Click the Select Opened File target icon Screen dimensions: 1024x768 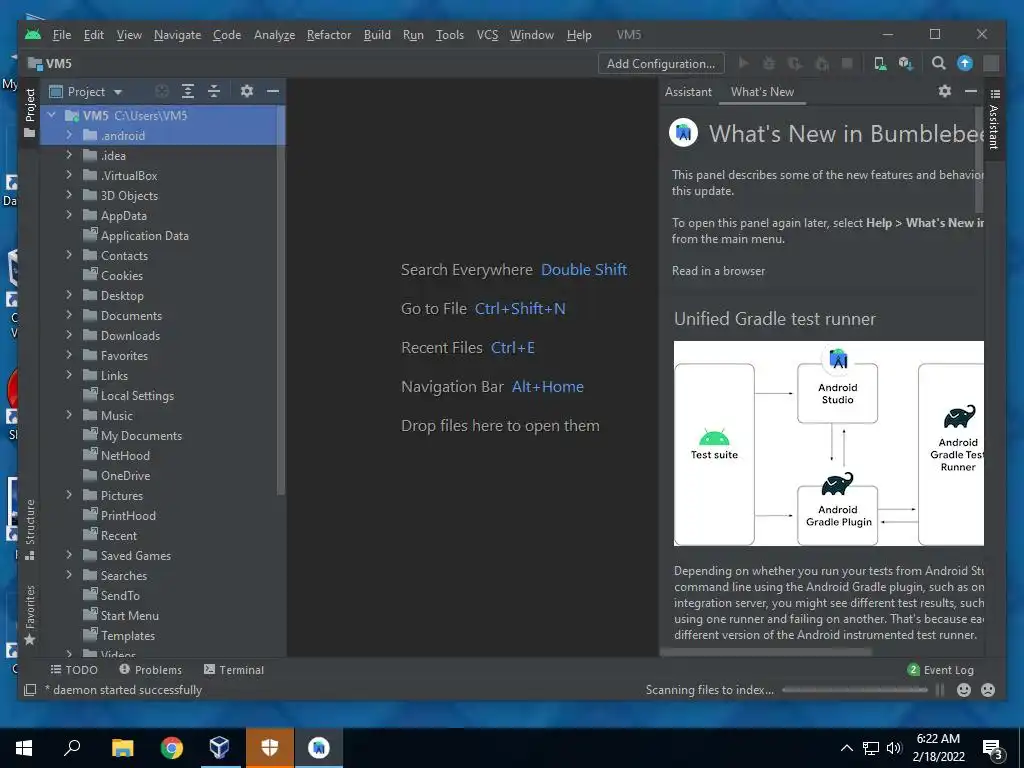point(162,91)
